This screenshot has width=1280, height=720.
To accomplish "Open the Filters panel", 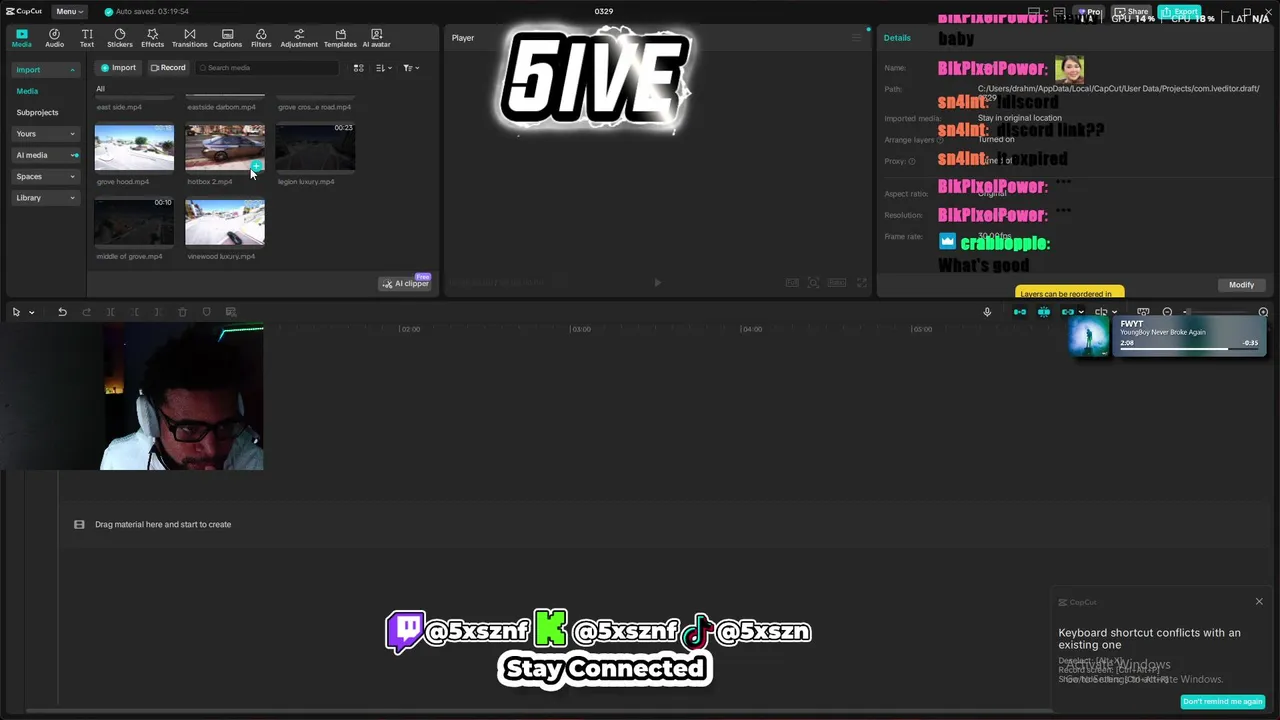I will [x=261, y=38].
